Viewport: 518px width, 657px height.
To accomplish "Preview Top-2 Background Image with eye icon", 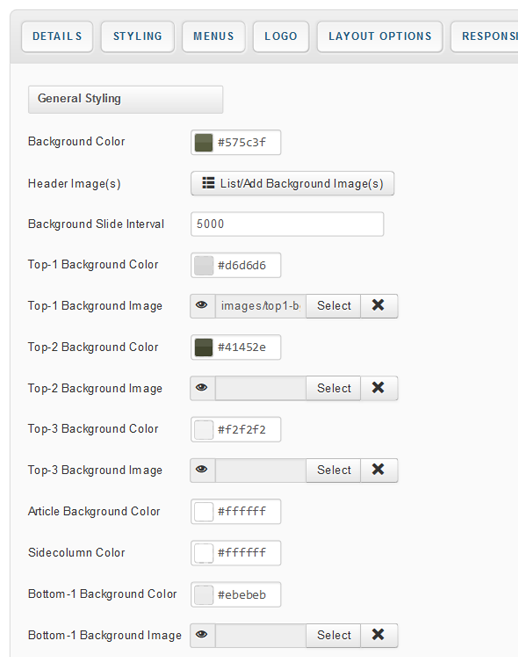I will (x=202, y=388).
